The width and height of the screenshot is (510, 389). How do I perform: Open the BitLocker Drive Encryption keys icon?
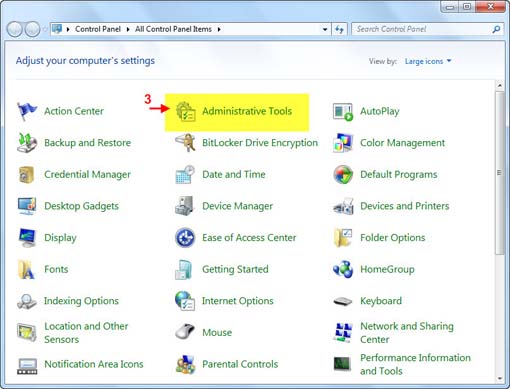click(x=185, y=143)
